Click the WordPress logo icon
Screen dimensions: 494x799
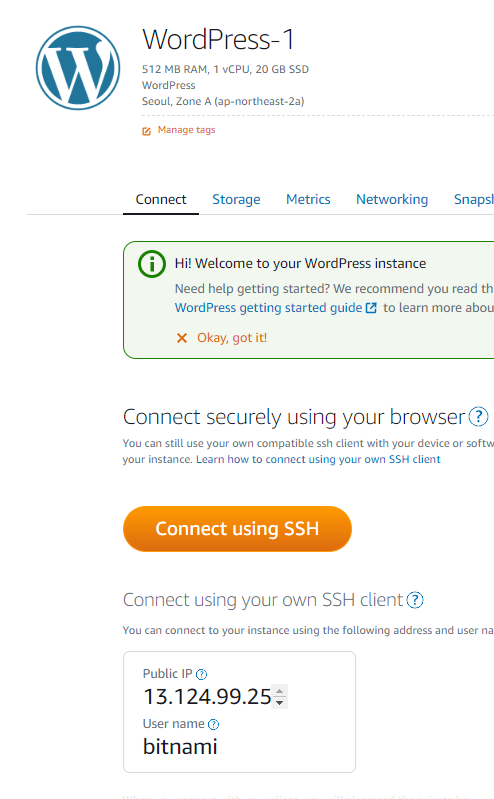[x=78, y=68]
